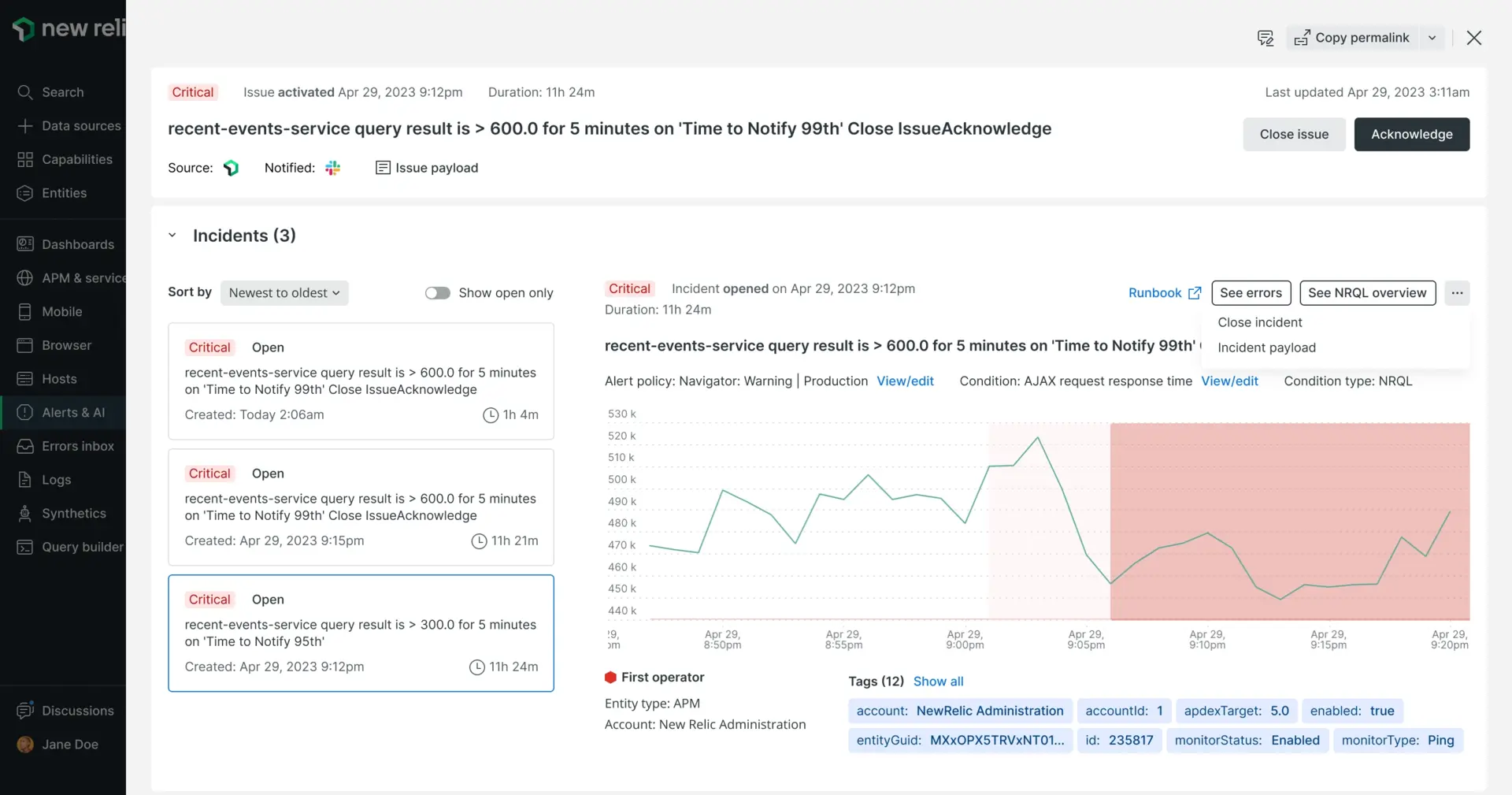The height and width of the screenshot is (795, 1512).
Task: Open Sort by Newest to oldest dropdown
Action: pyautogui.click(x=284, y=293)
